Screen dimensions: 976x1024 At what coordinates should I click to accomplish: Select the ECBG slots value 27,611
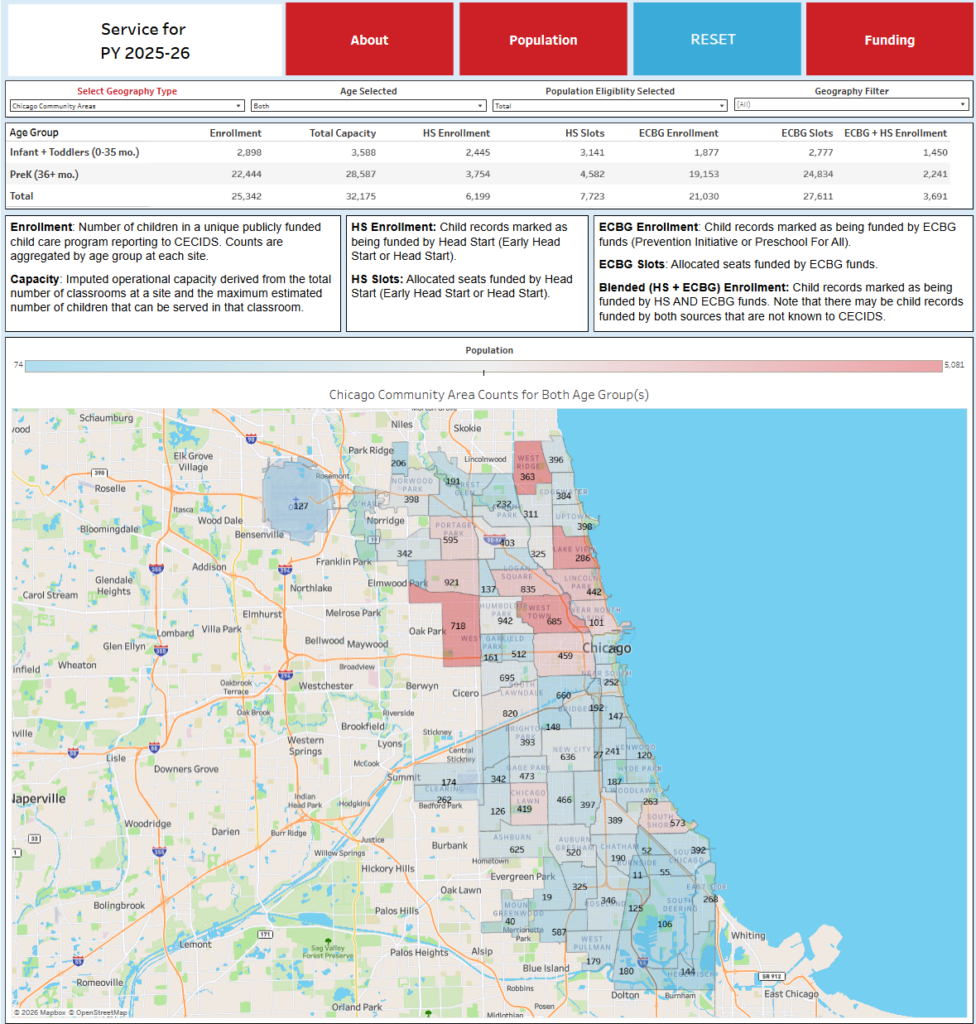click(817, 196)
